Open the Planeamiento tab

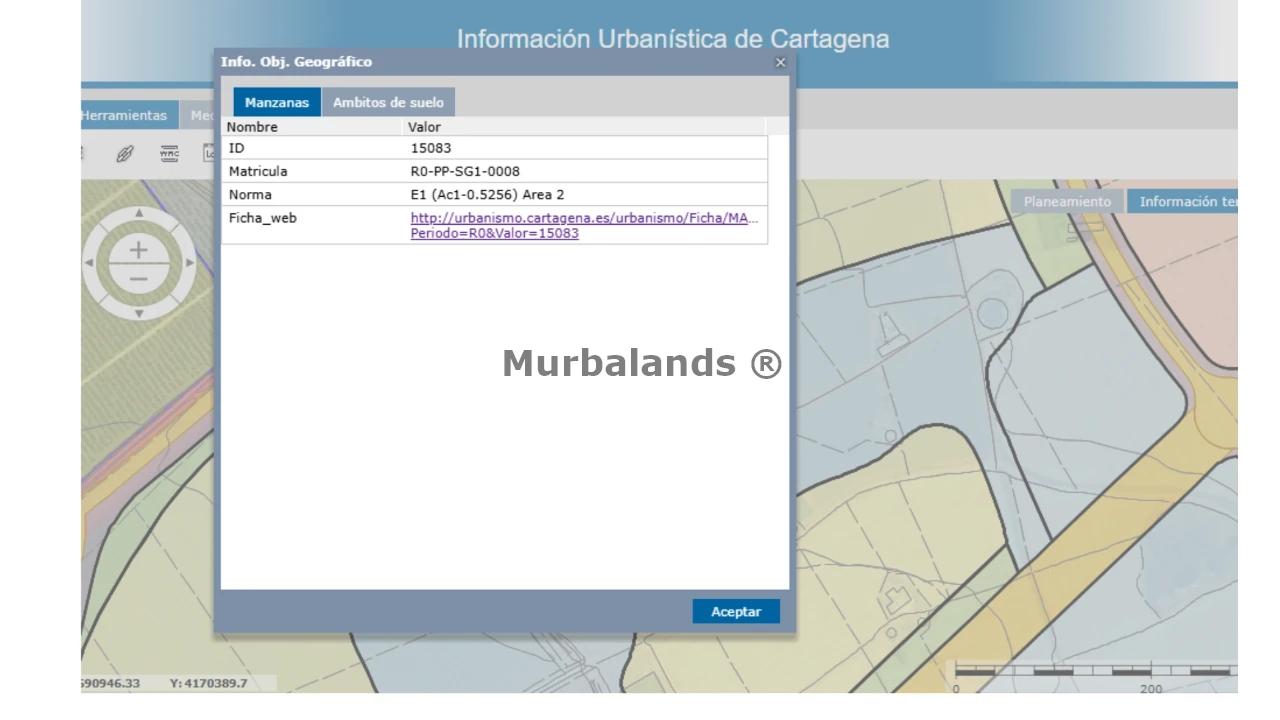[1067, 202]
